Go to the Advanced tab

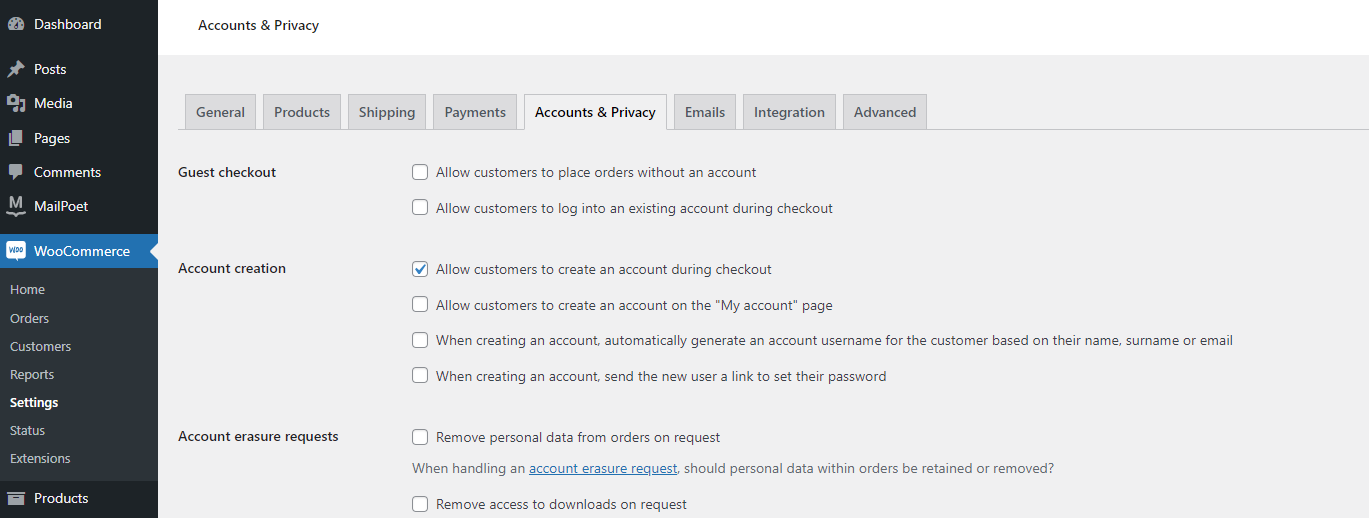[x=885, y=112]
